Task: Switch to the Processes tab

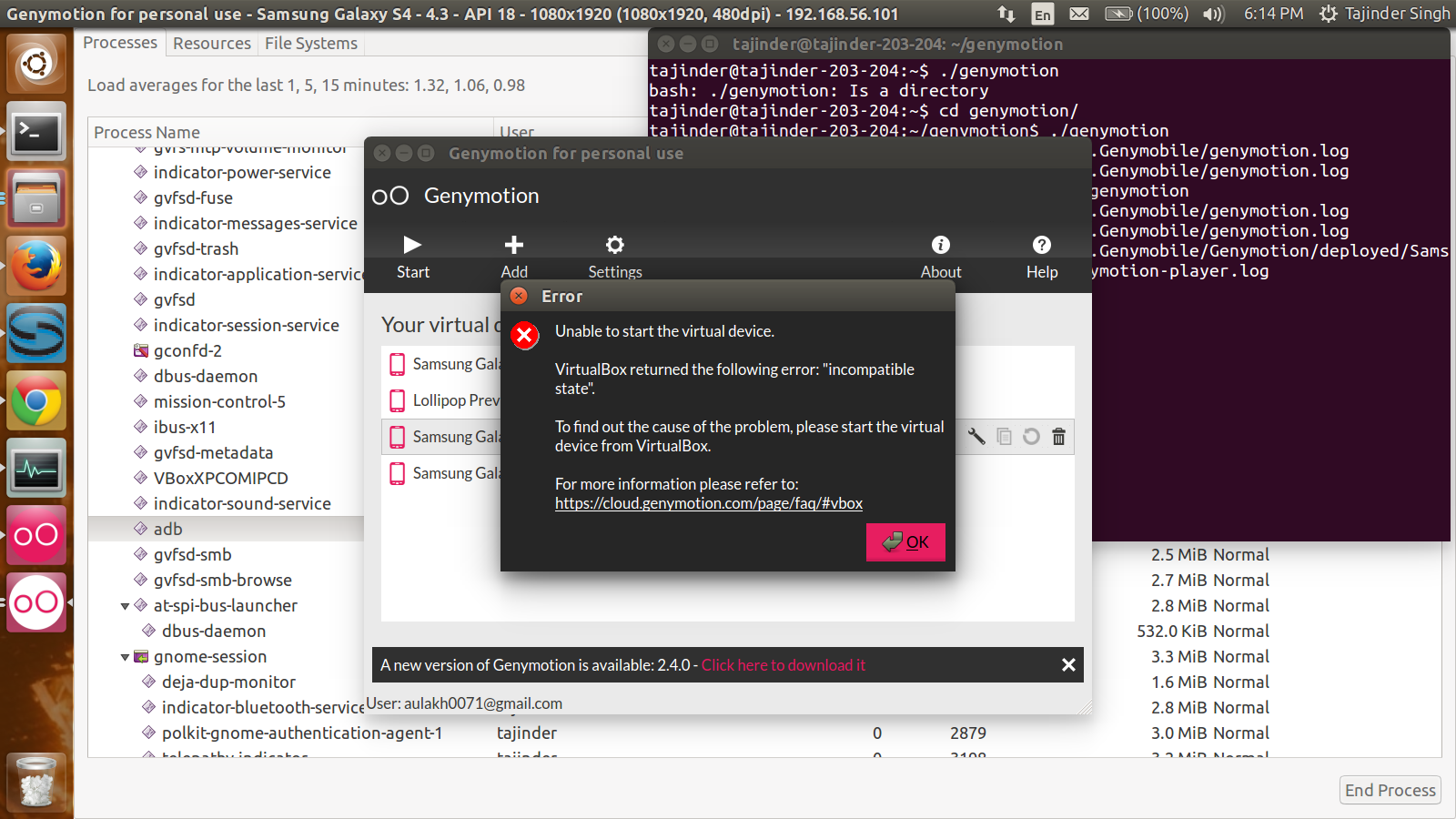Action: [x=120, y=43]
